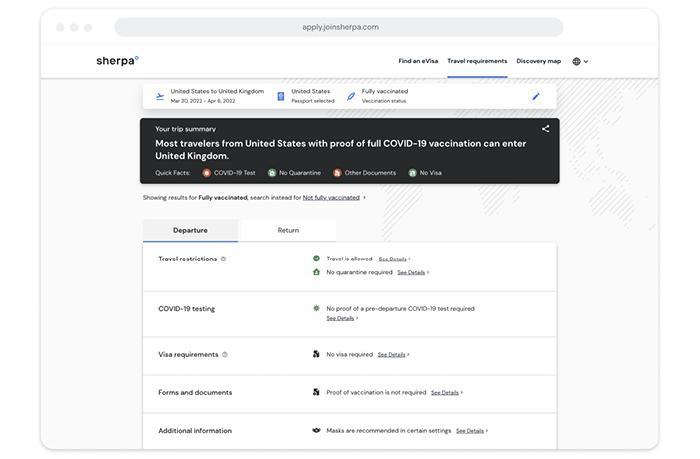Click the passport icon beside United States

coord(280,96)
